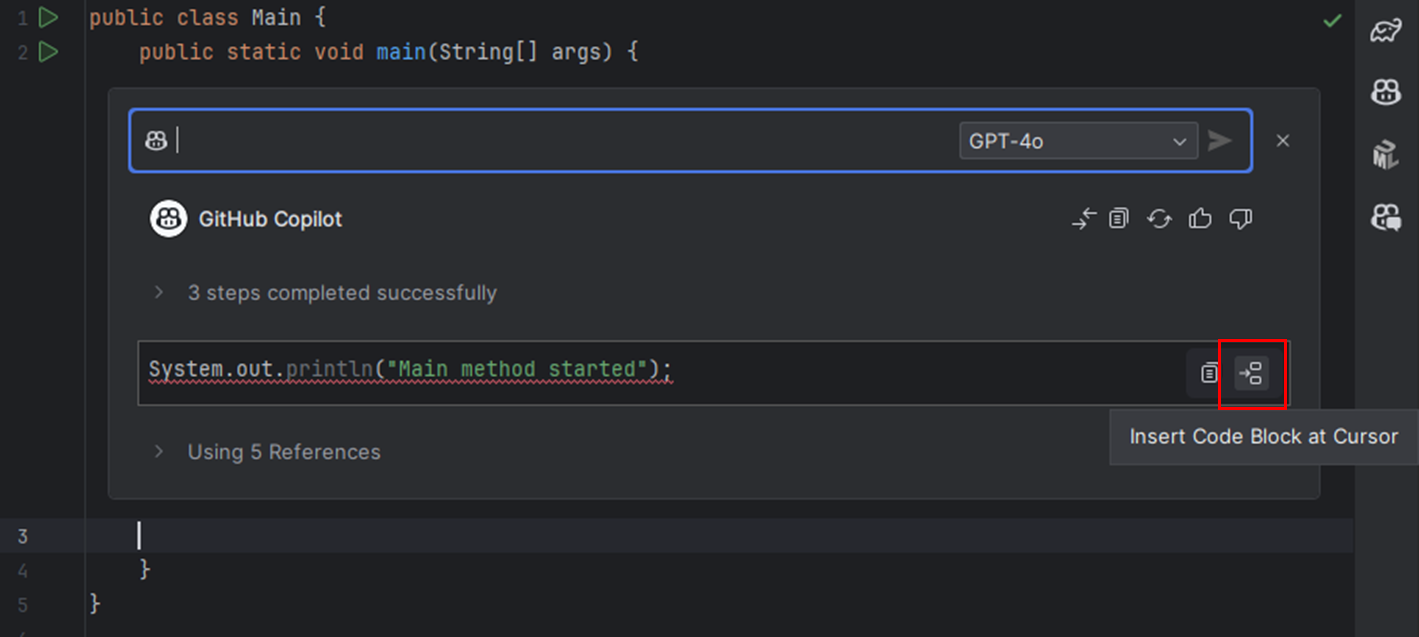Close the inline Copilot chat
Screen dimensions: 1419x637
[1283, 141]
